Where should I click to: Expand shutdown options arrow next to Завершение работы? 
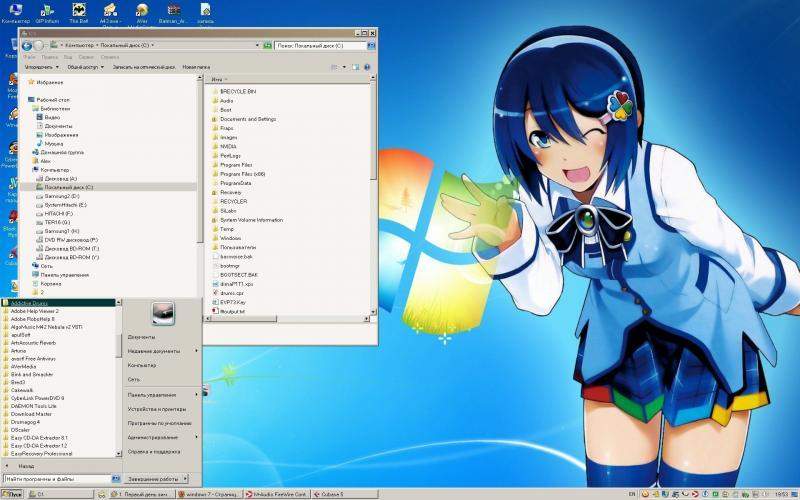(186, 479)
